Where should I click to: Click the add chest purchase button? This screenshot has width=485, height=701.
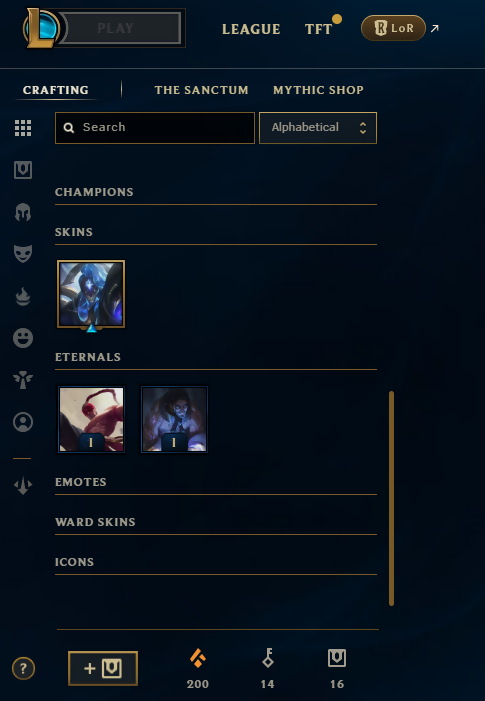tap(103, 668)
